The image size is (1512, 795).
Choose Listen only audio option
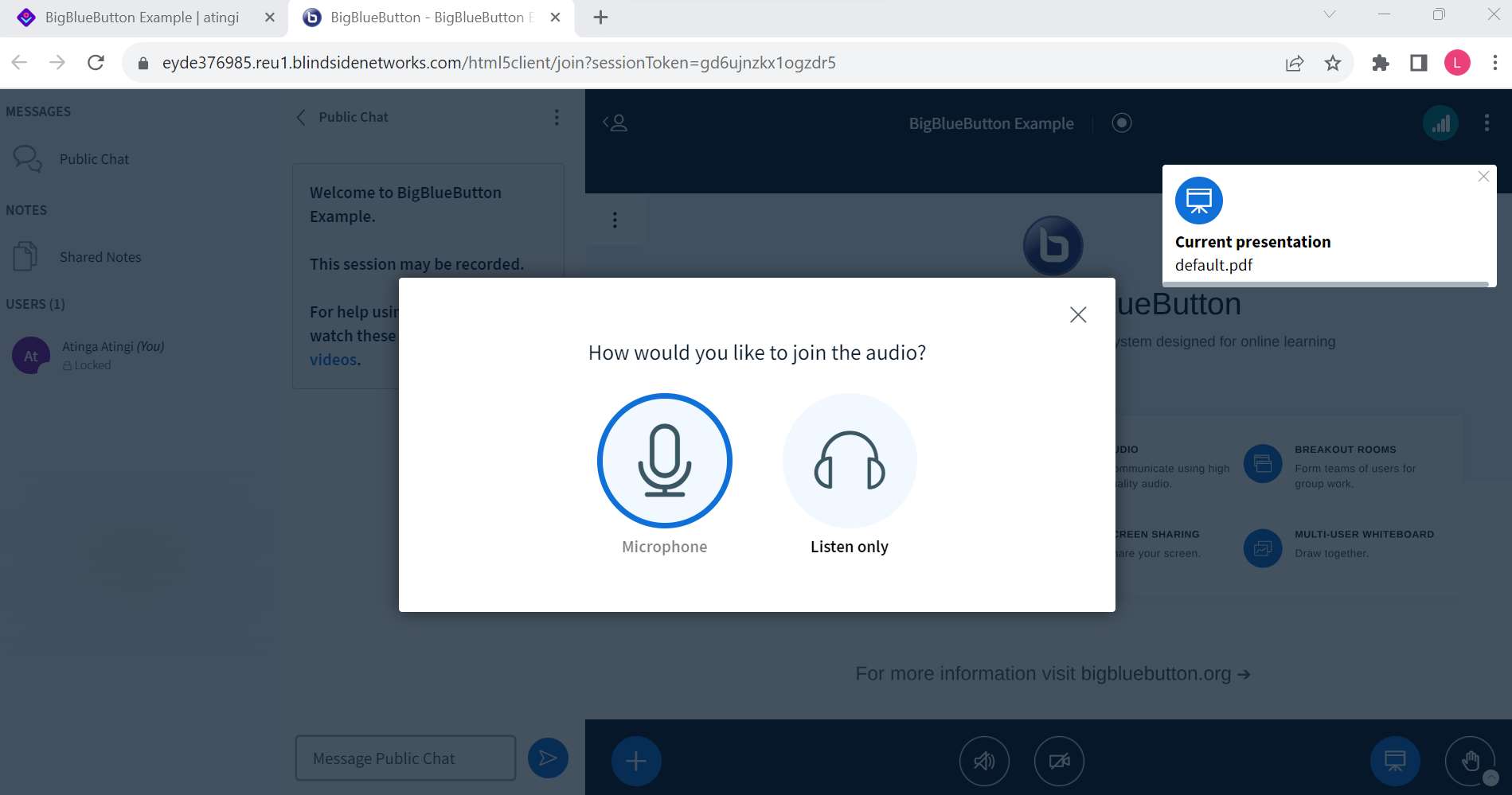[850, 461]
